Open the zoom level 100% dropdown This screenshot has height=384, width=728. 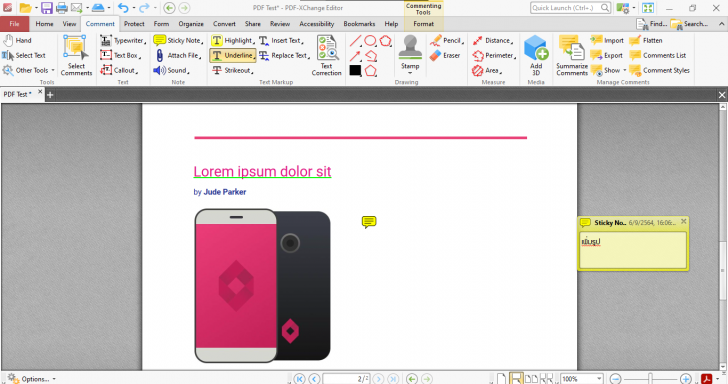point(599,378)
